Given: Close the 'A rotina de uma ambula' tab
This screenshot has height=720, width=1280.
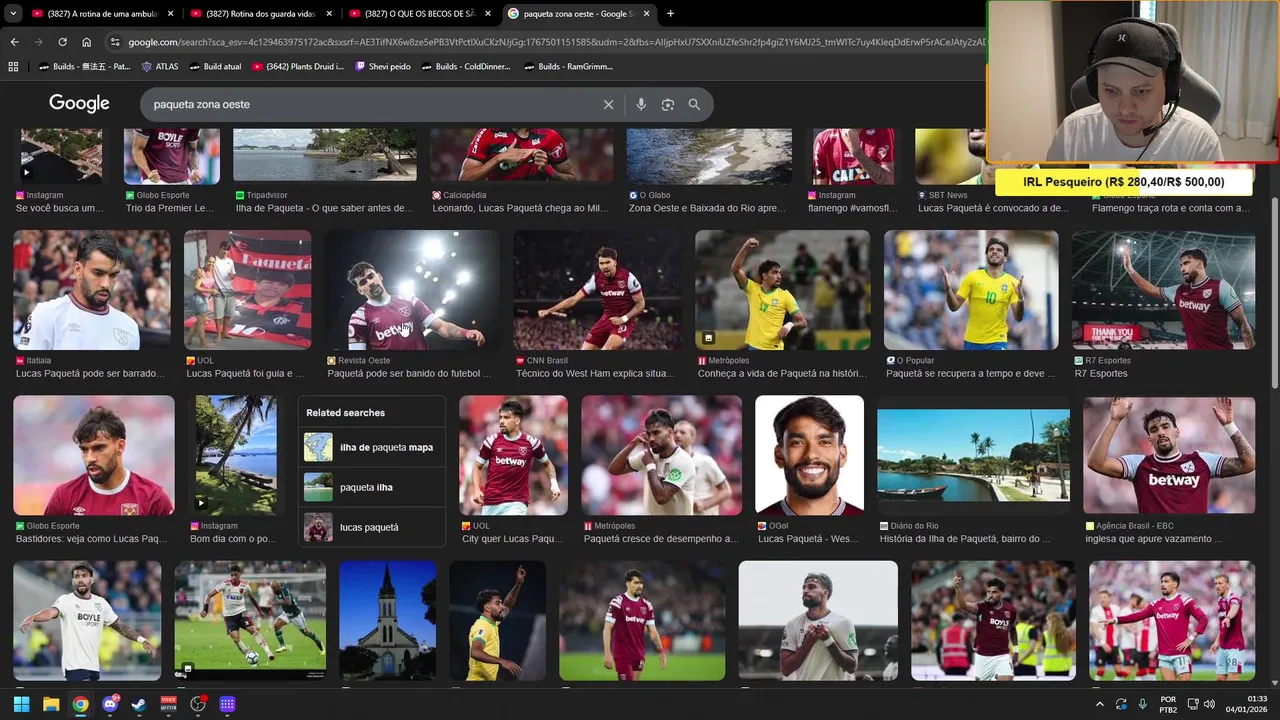Looking at the screenshot, I should point(170,14).
